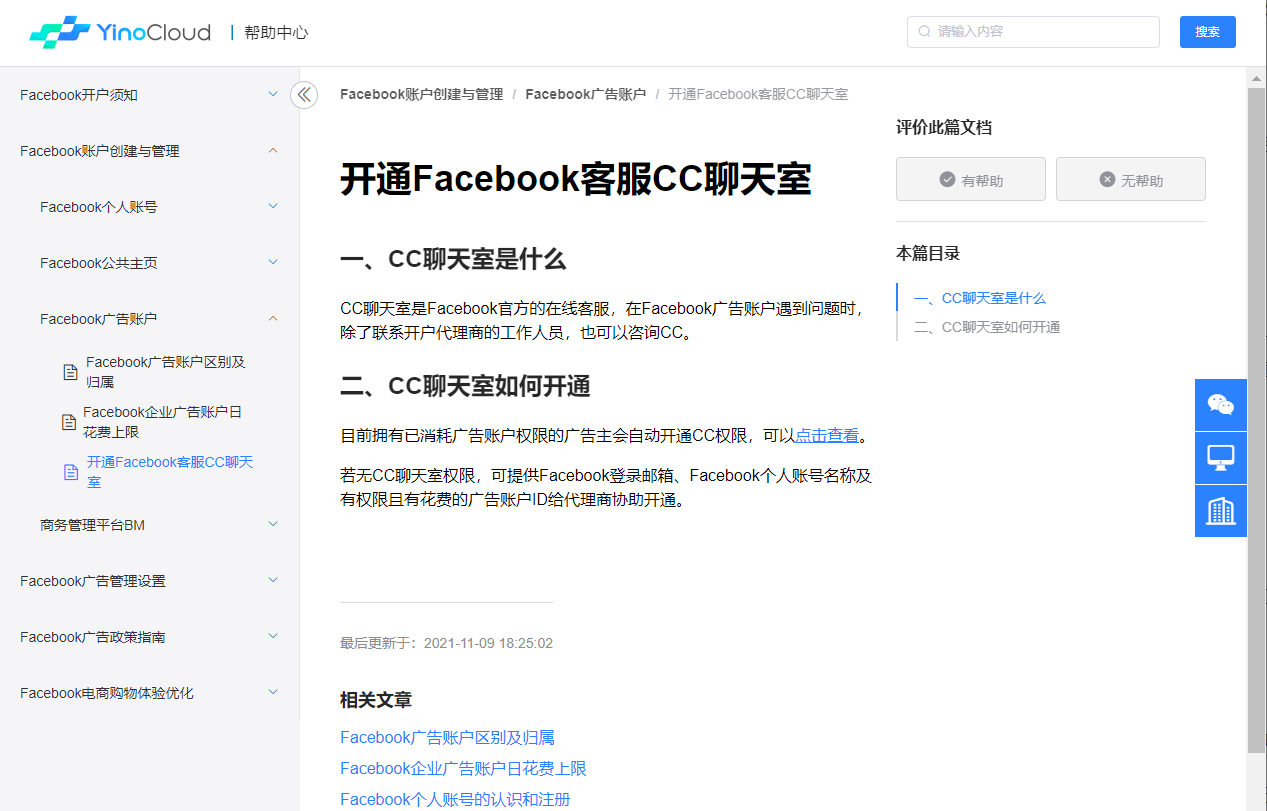The width and height of the screenshot is (1267, 811).
Task: Click the computer monitor floating icon
Action: pyautogui.click(x=1220, y=458)
